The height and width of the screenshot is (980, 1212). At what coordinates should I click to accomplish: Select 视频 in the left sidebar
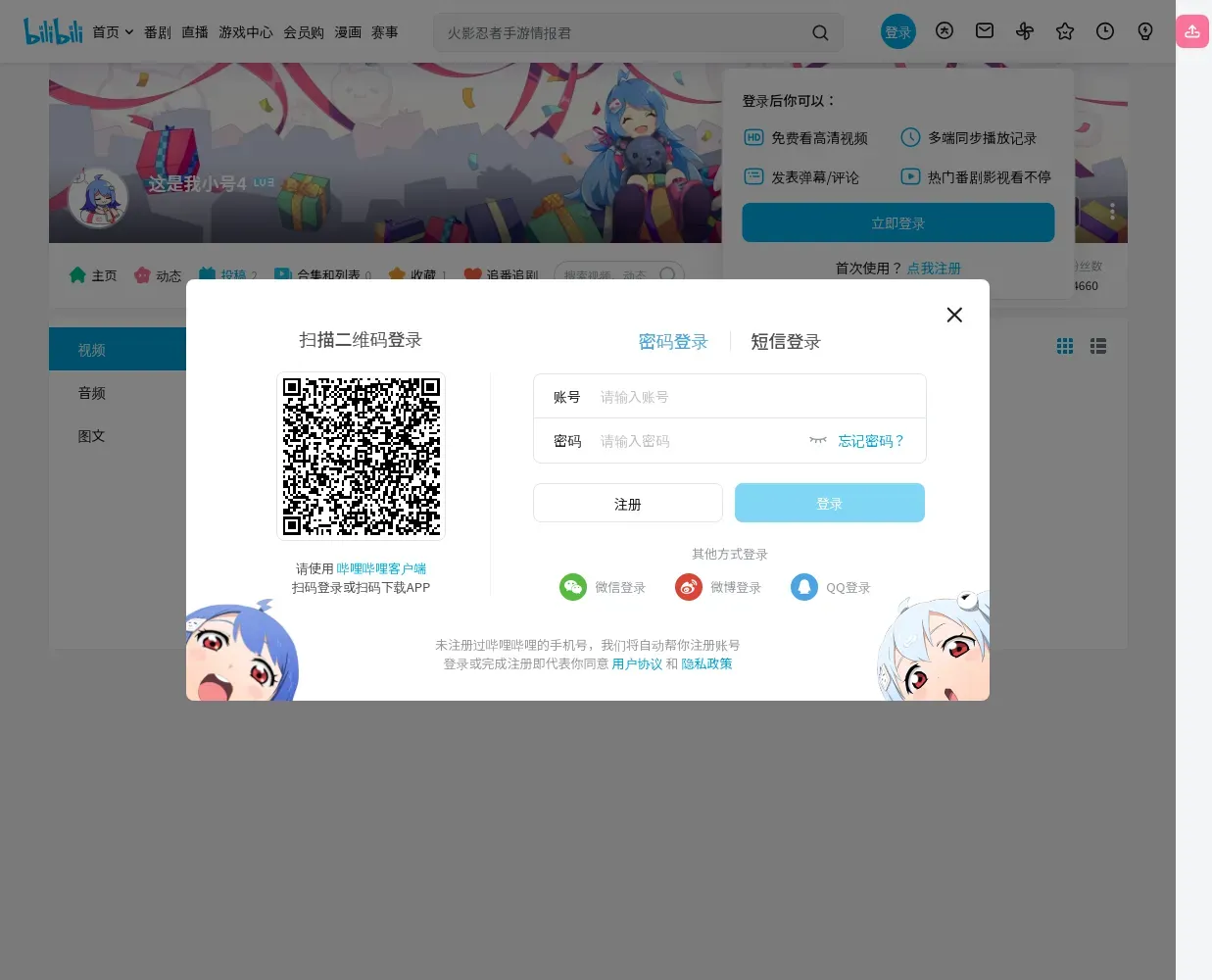tap(118, 349)
